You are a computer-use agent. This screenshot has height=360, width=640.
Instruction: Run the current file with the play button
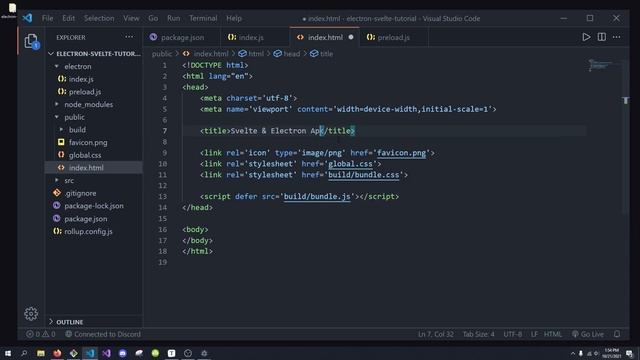pyautogui.click(x=586, y=37)
